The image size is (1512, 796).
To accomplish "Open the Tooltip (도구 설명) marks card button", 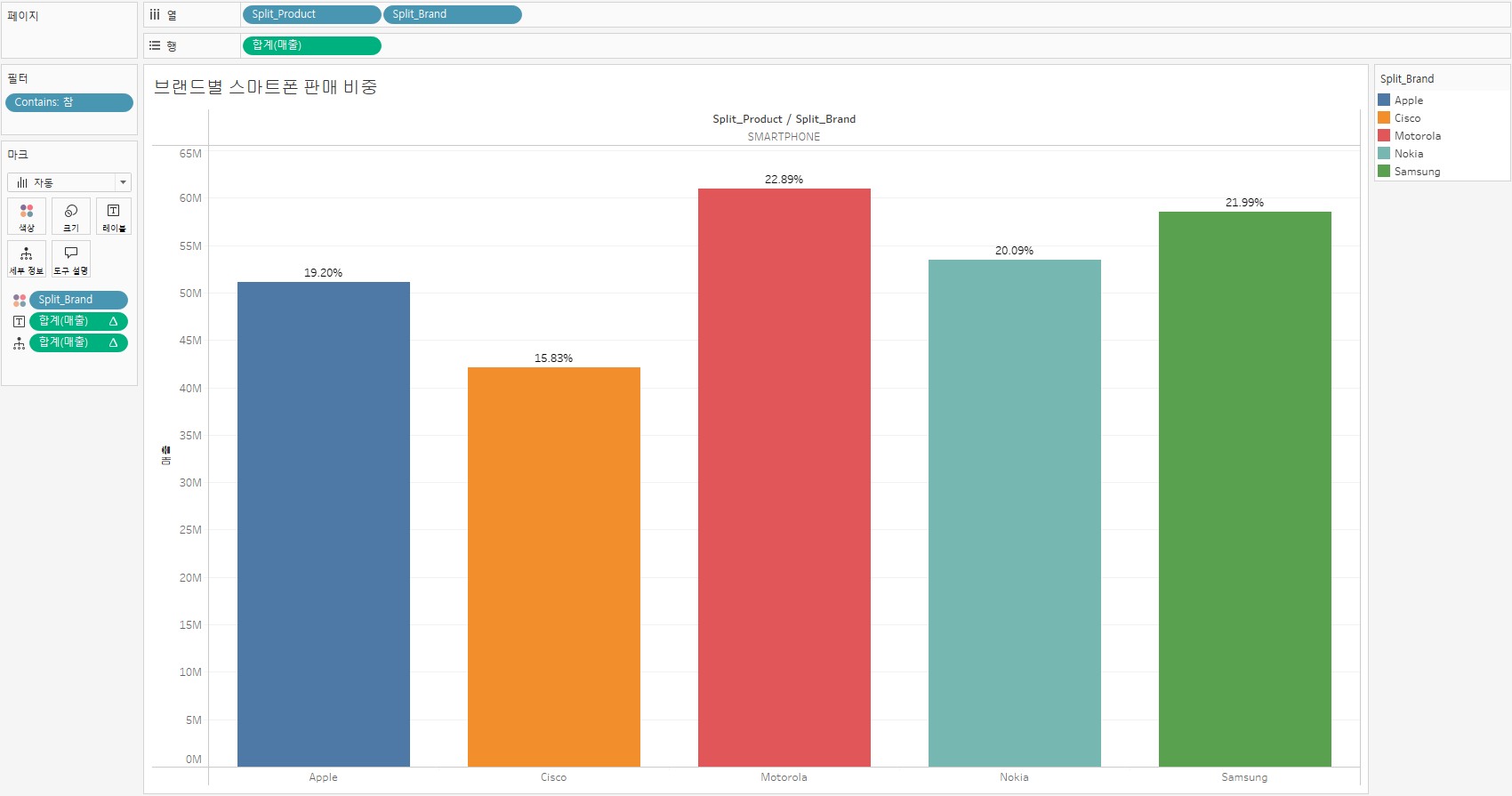I will [71, 259].
